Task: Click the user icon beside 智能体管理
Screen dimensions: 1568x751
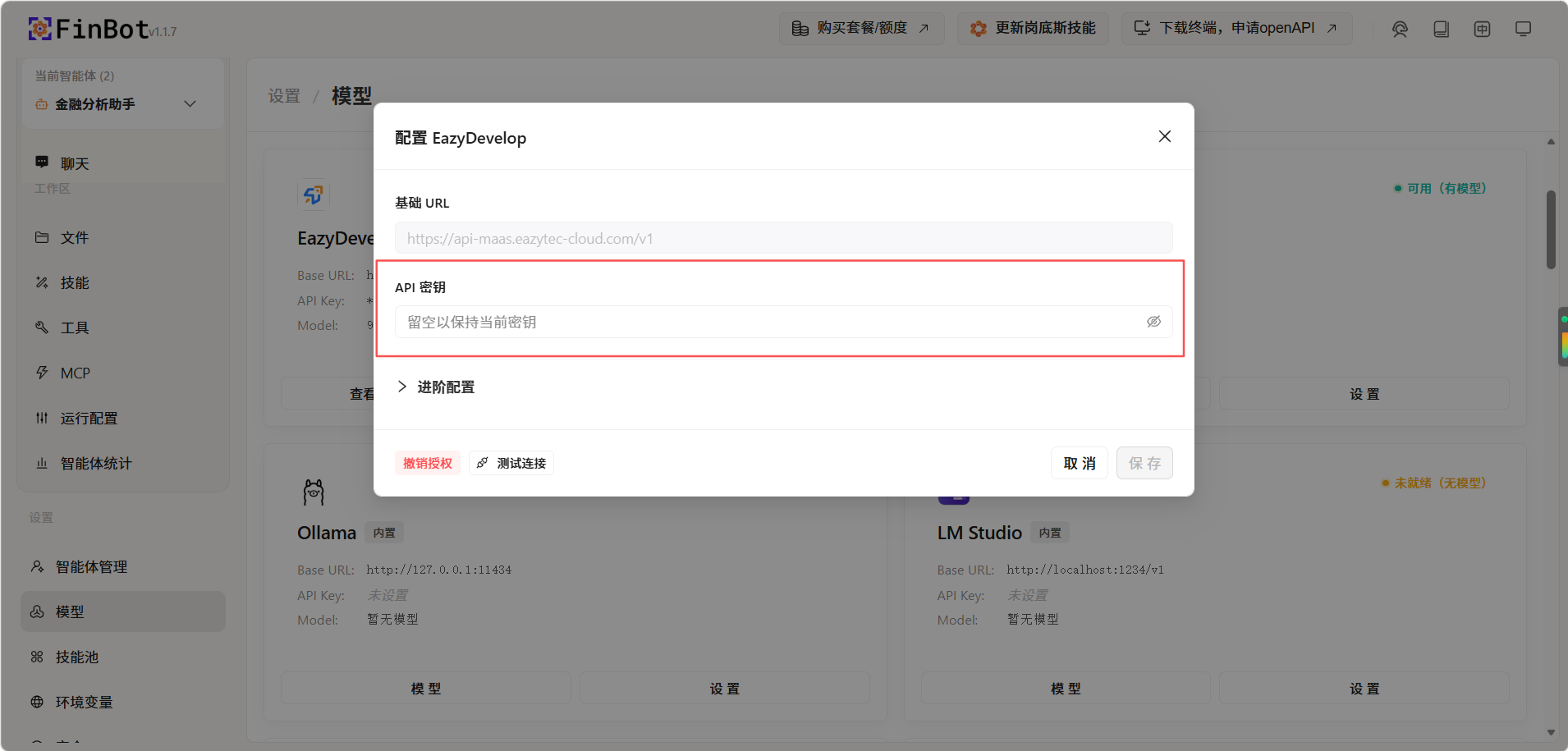Action: click(x=37, y=566)
